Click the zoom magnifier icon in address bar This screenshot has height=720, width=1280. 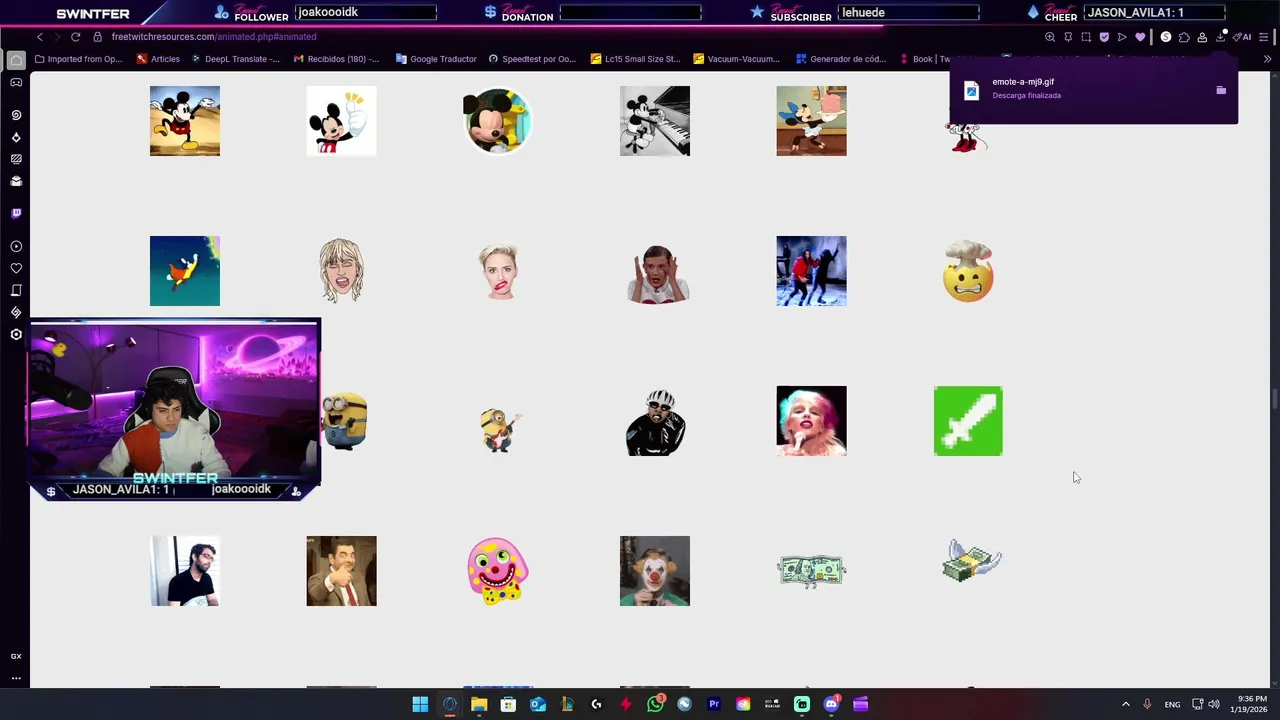click(1050, 37)
